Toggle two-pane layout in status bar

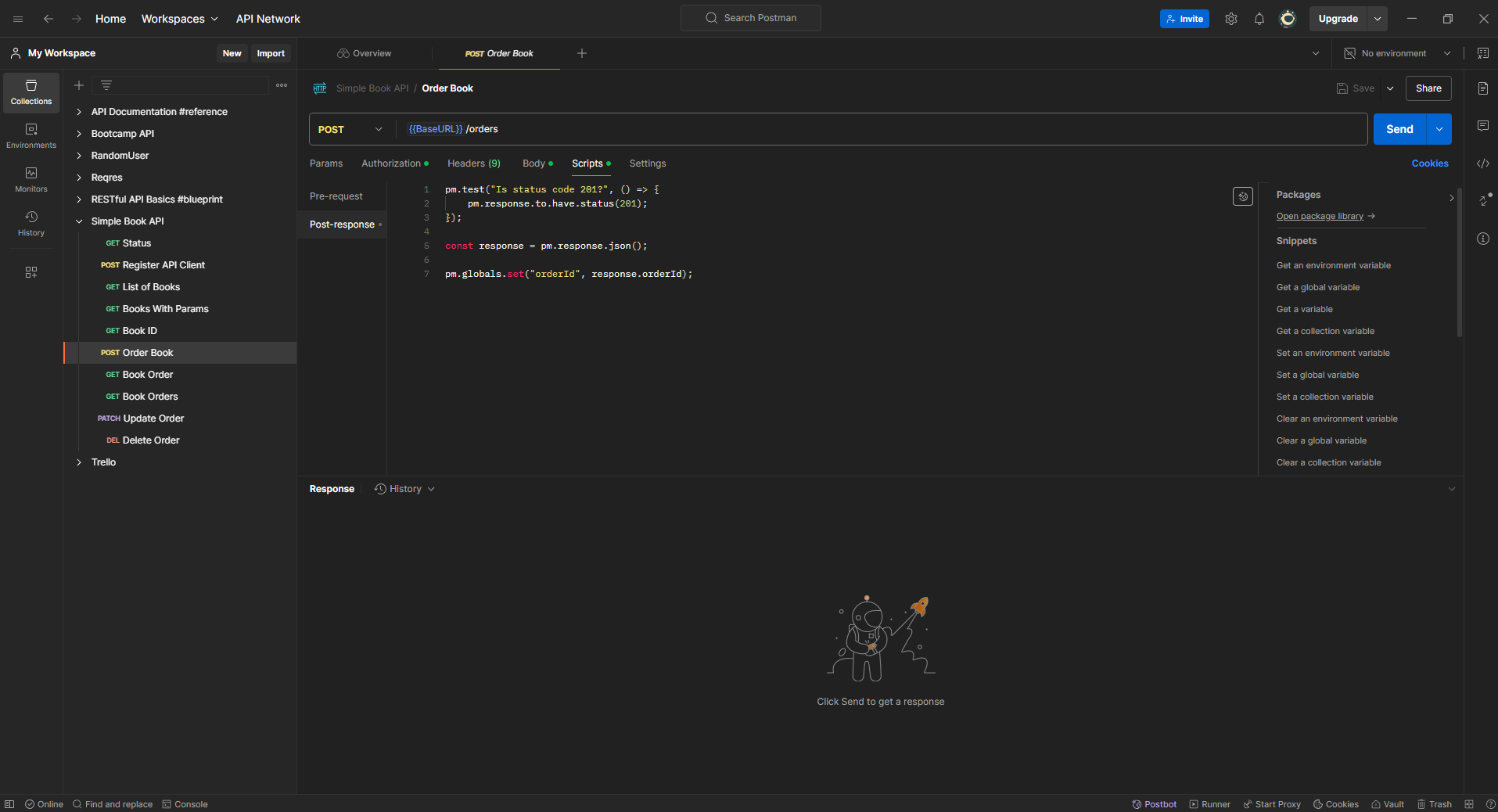pyautogui.click(x=1469, y=804)
